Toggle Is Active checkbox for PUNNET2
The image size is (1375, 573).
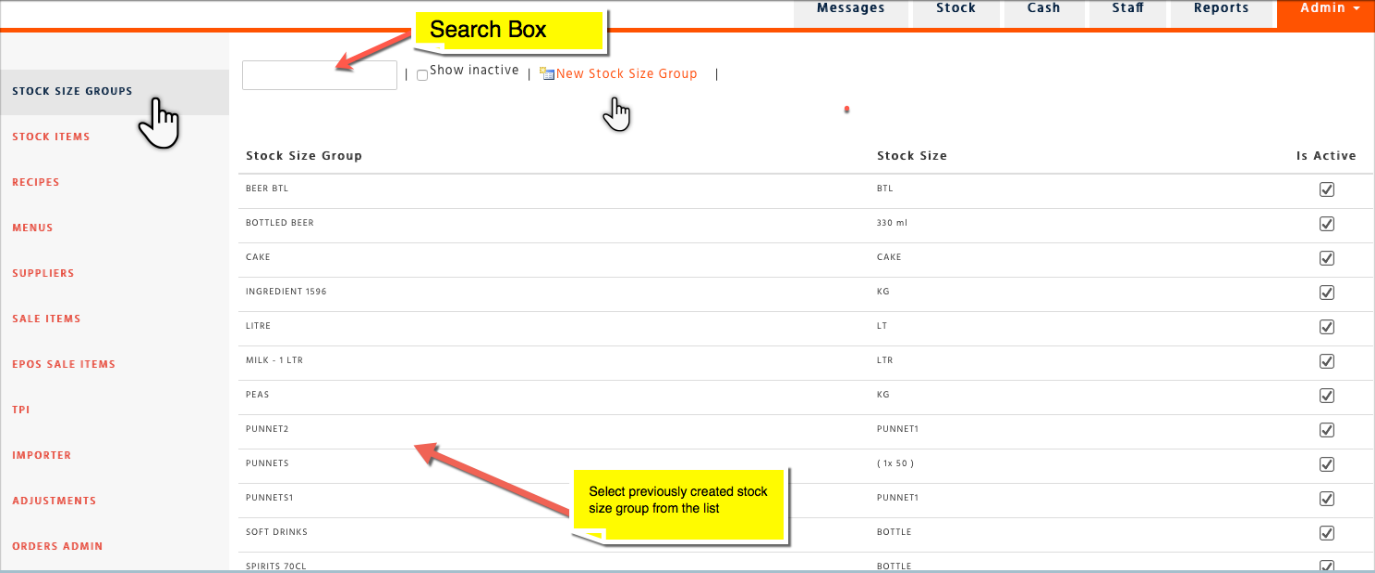click(1327, 430)
